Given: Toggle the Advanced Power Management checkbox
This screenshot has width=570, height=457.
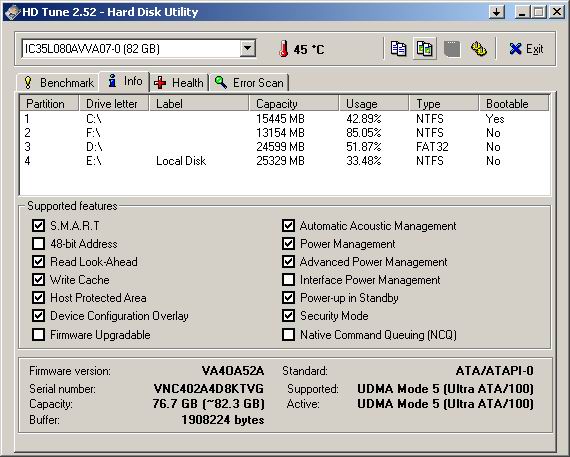Looking at the screenshot, I should tap(288, 261).
